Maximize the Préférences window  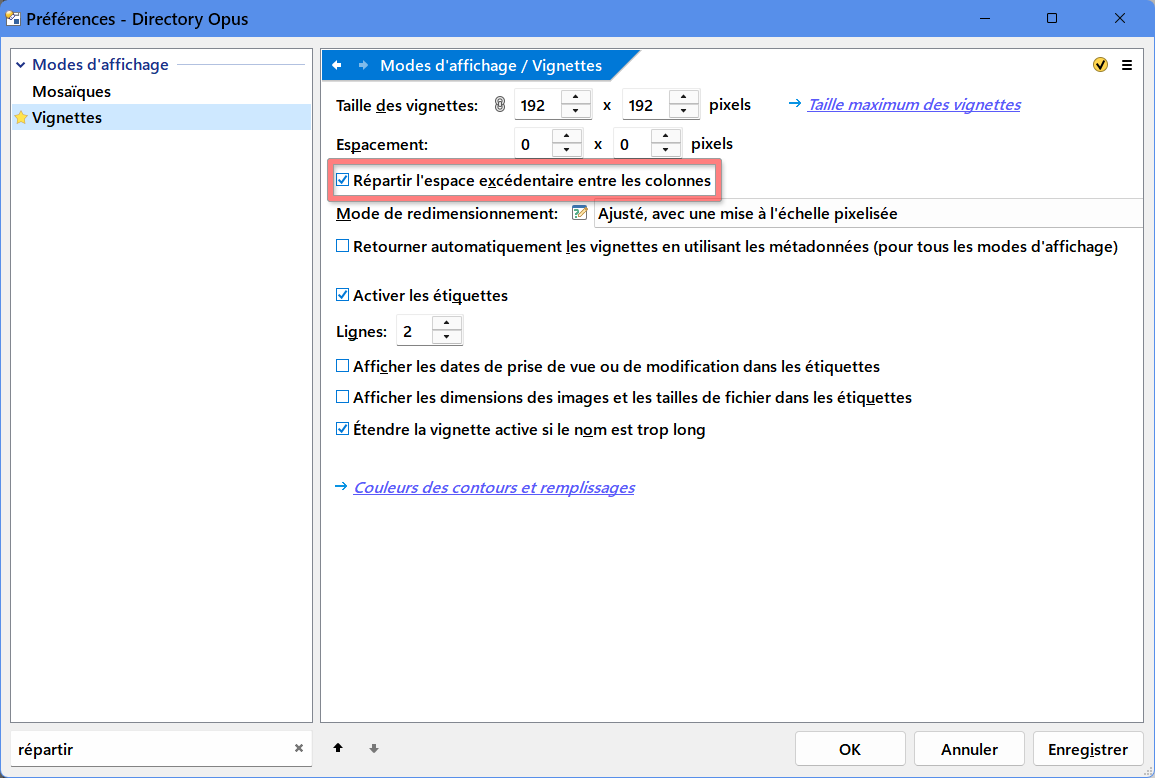point(1052,18)
